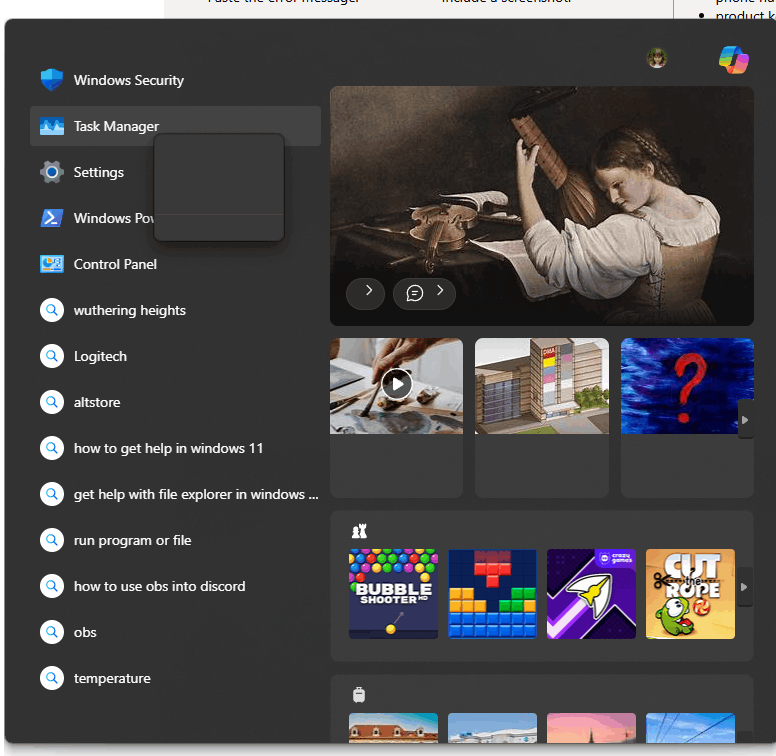Open the Settings gear entry
The image size is (776, 756).
point(175,172)
